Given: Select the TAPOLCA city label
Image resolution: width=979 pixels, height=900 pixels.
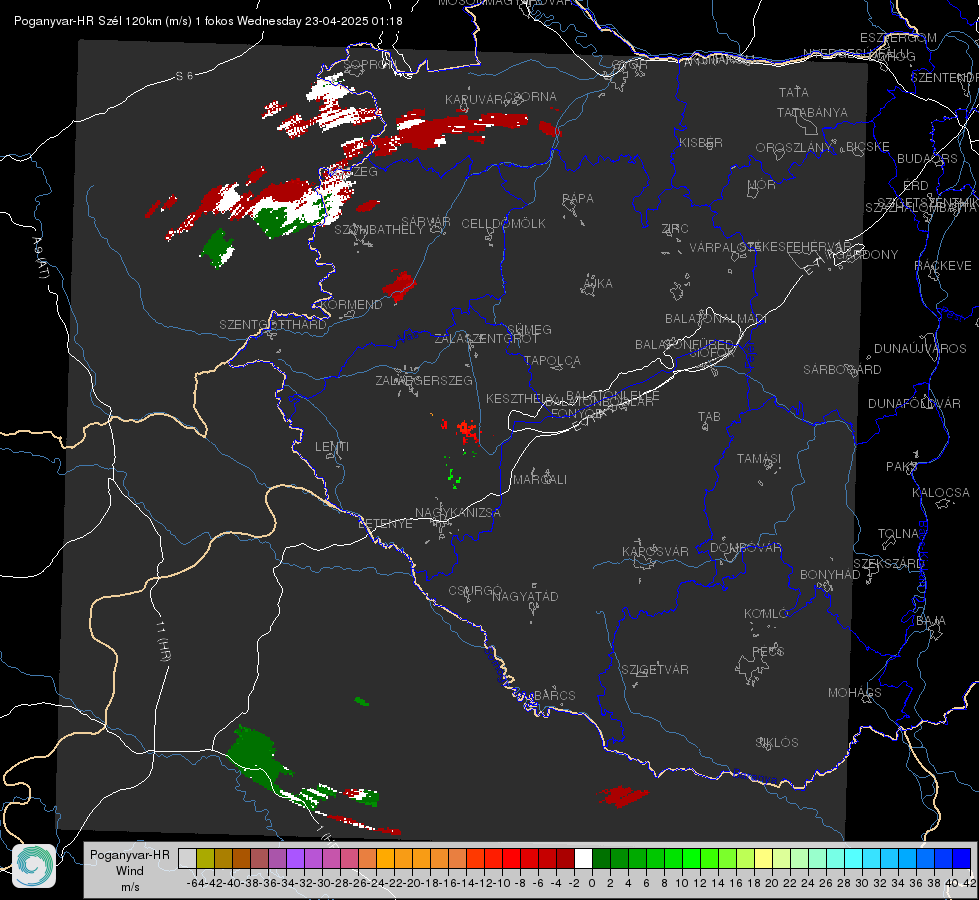Looking at the screenshot, I should coord(553,360).
